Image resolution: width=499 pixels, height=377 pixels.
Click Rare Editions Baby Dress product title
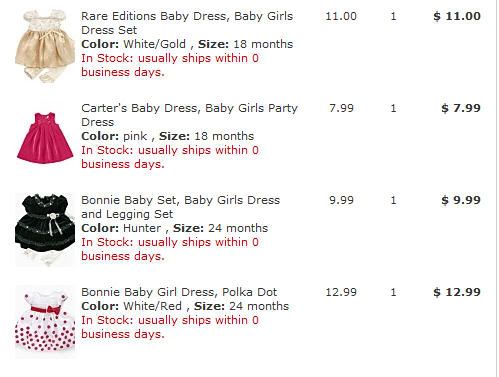(187, 23)
